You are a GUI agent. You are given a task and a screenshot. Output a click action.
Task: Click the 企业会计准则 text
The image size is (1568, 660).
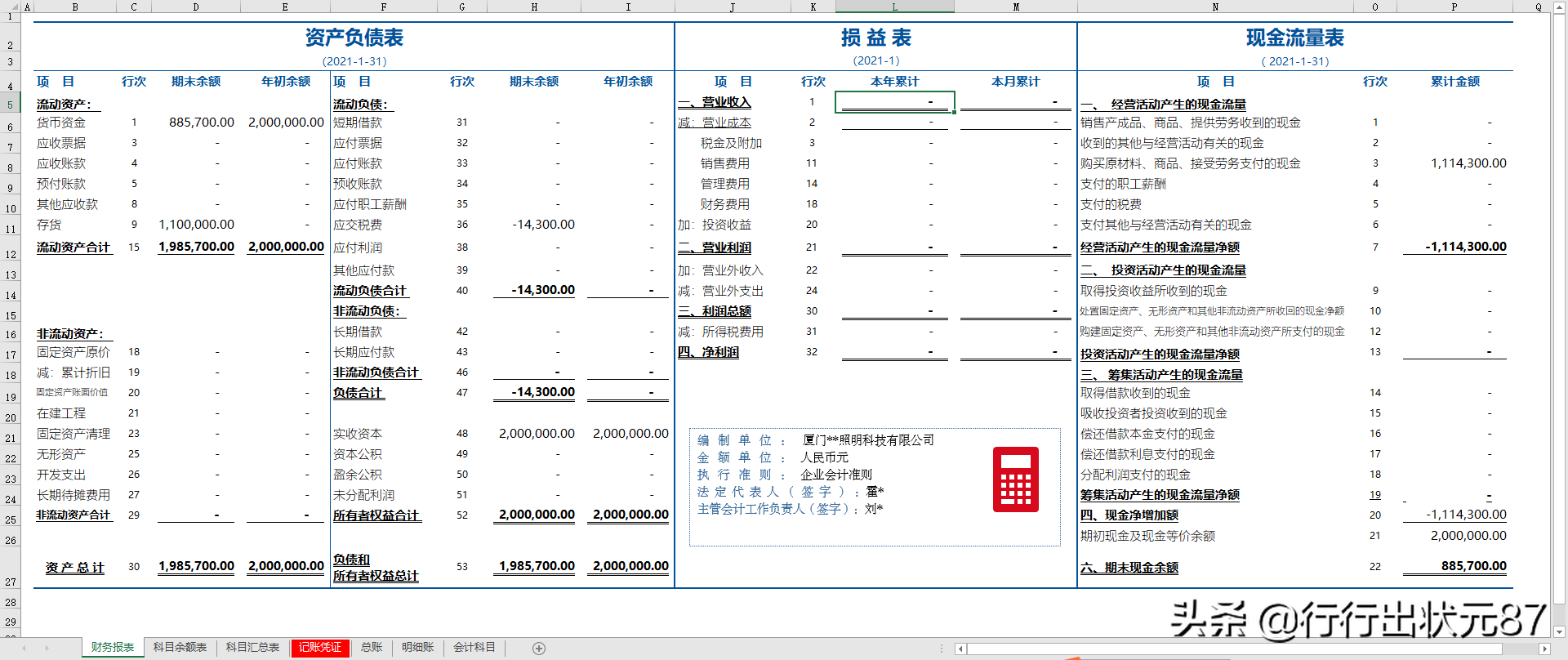[836, 475]
